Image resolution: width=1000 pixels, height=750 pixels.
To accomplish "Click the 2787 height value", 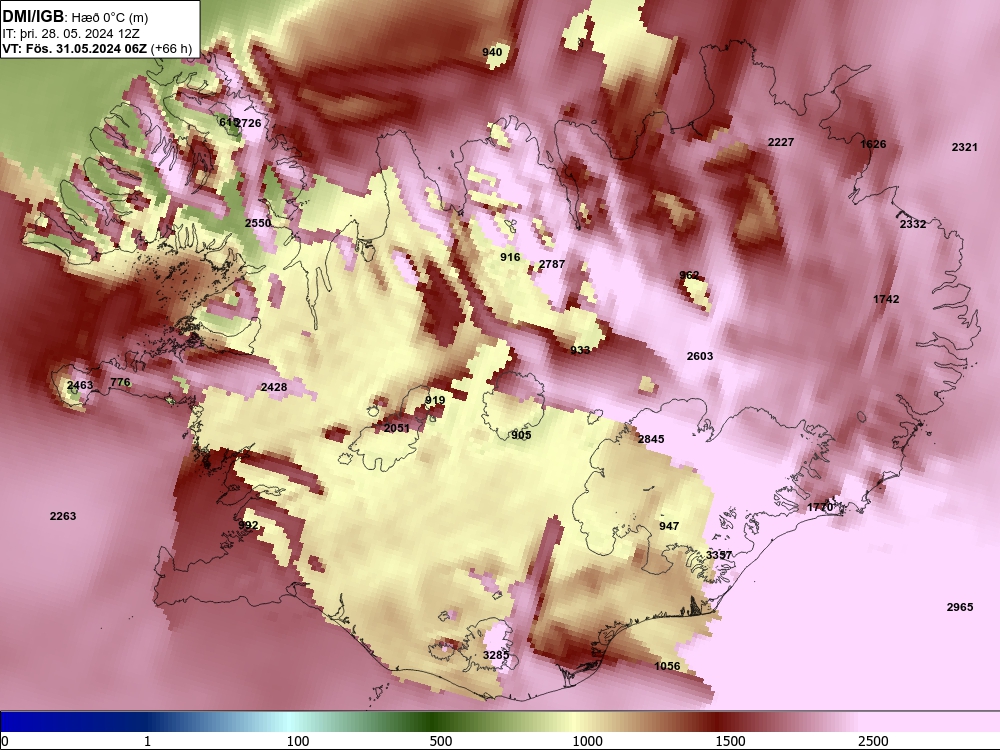I will click(552, 264).
